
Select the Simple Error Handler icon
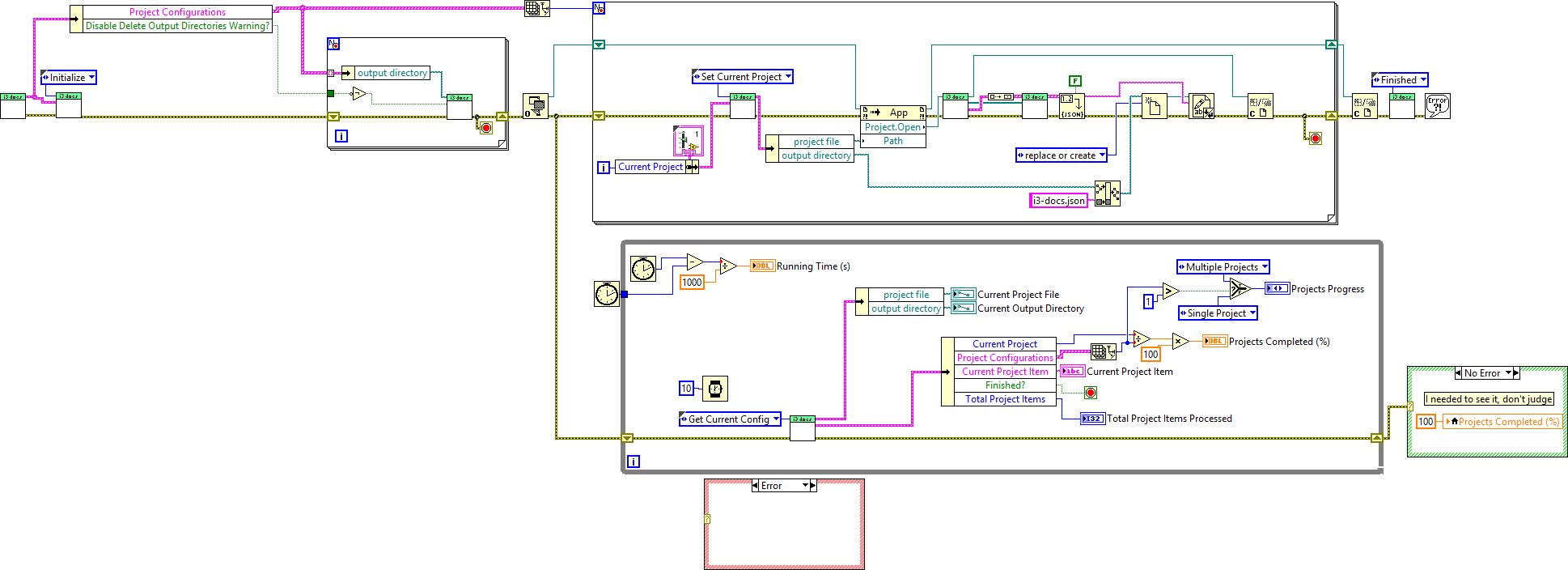pyautogui.click(x=1438, y=106)
